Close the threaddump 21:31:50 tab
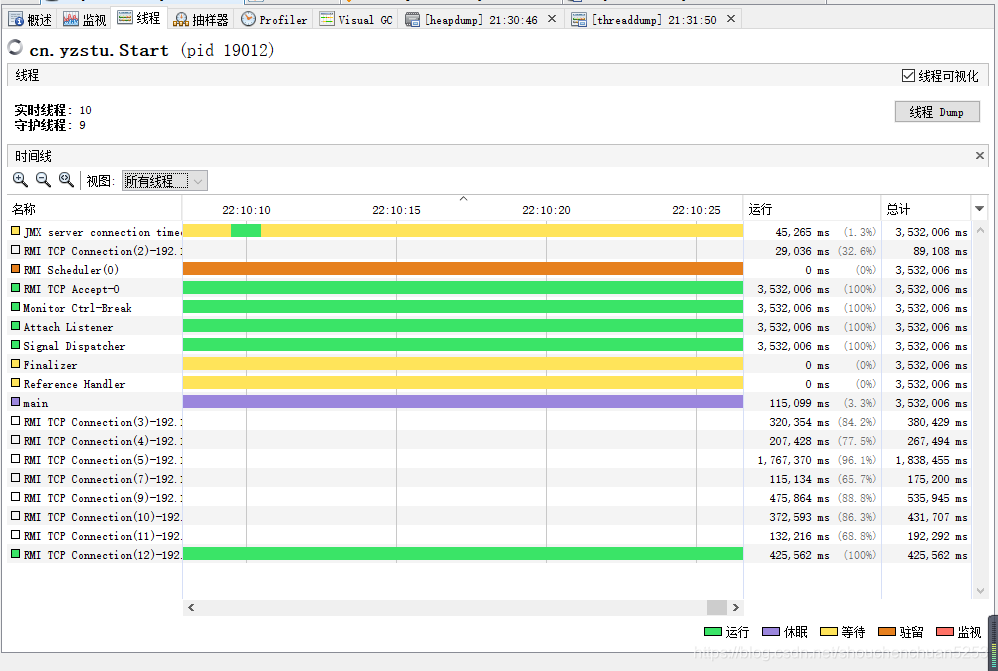 pyautogui.click(x=731, y=19)
